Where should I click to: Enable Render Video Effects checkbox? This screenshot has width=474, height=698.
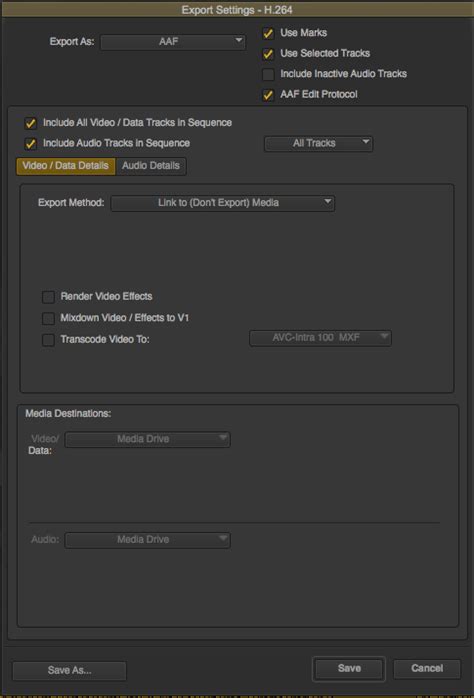48,297
